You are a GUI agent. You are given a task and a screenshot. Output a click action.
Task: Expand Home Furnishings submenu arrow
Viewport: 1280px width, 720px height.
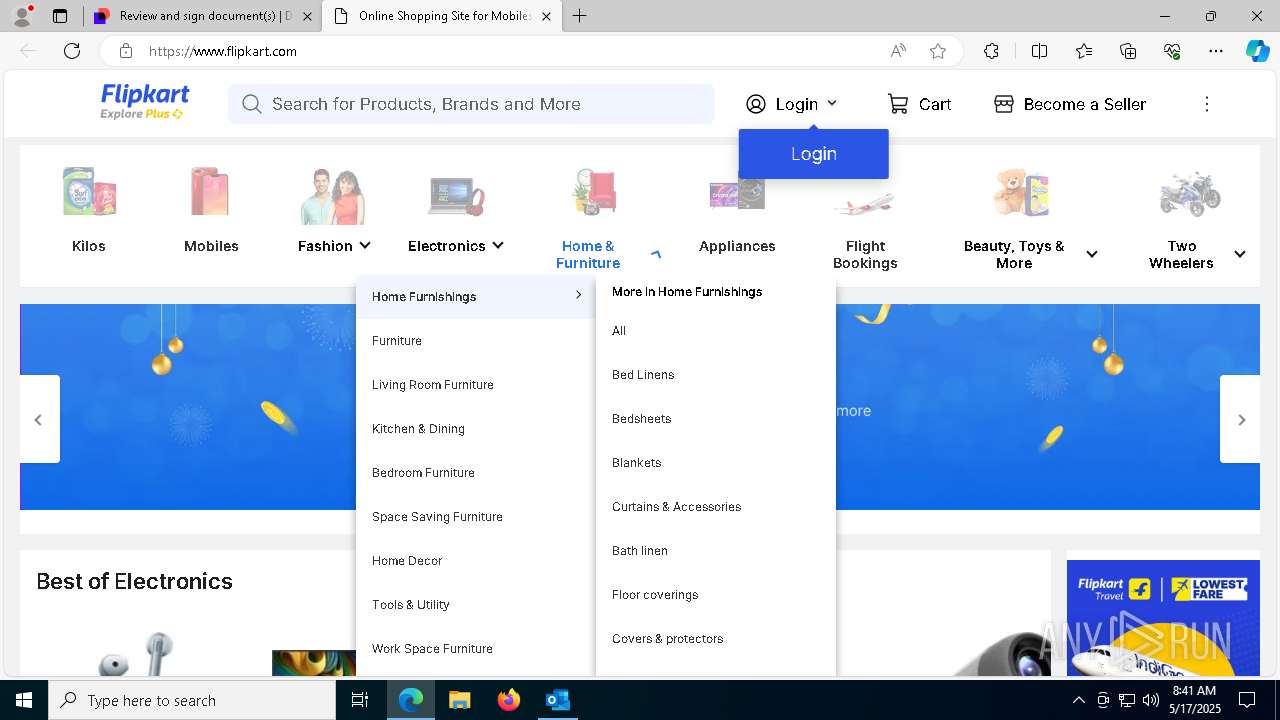[578, 295]
